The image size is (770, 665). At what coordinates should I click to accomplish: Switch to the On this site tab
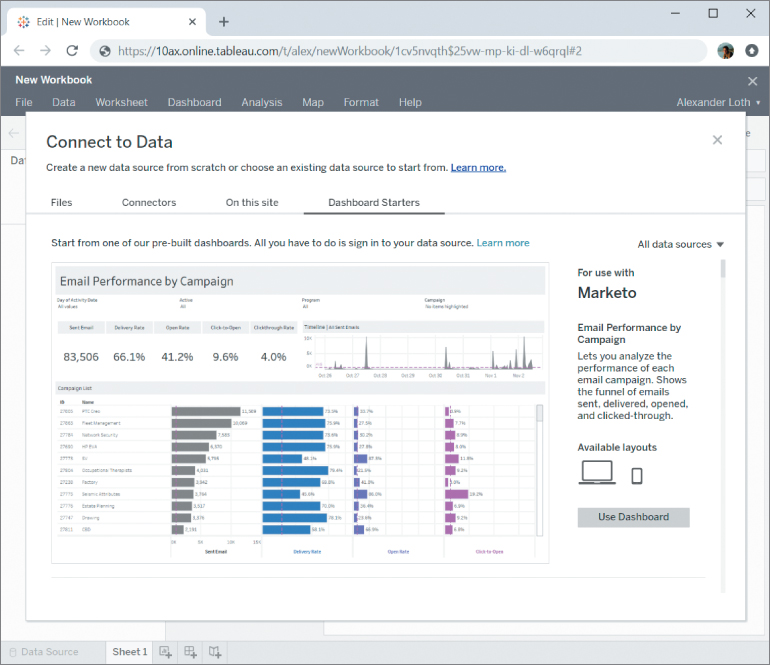(252, 202)
